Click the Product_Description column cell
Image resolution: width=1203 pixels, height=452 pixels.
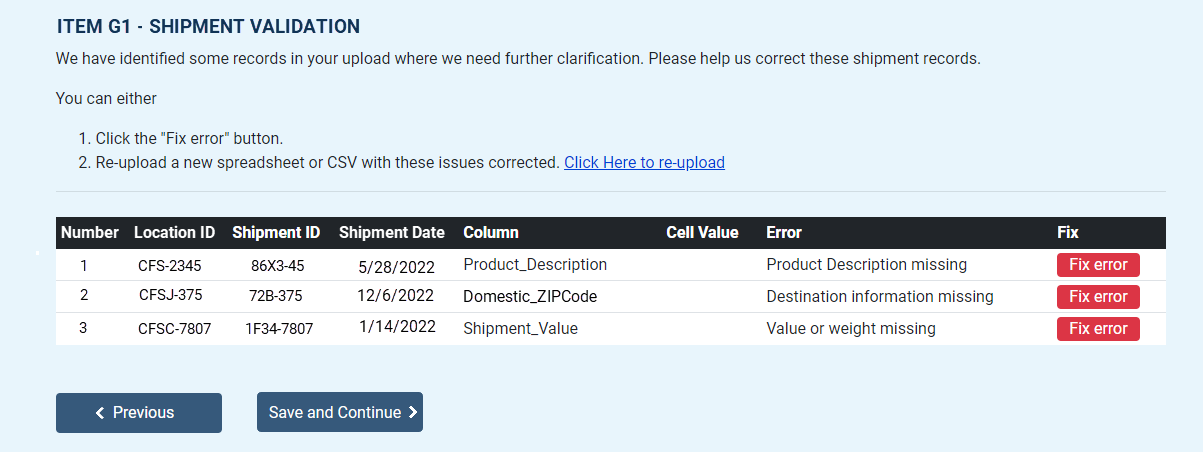535,265
